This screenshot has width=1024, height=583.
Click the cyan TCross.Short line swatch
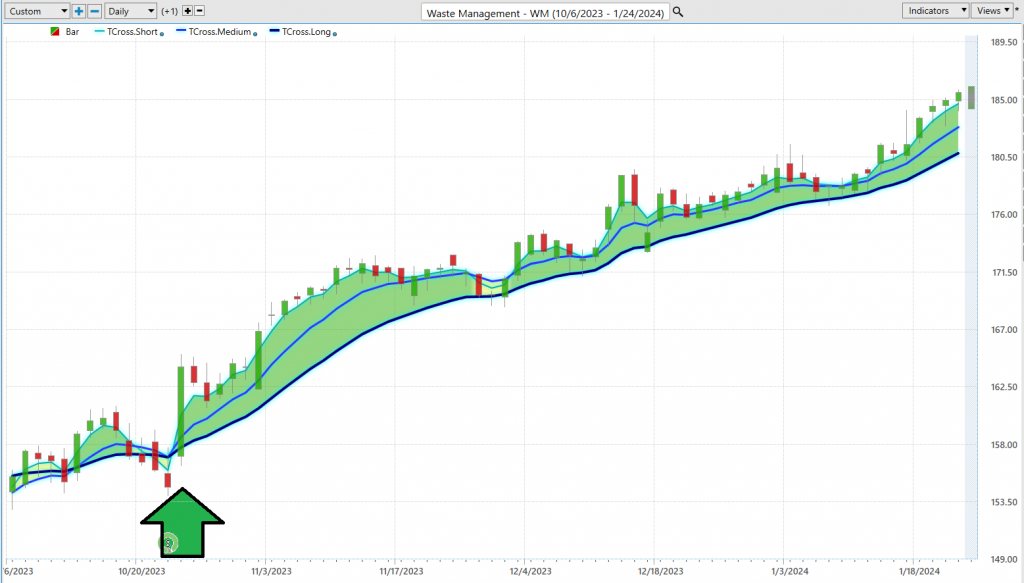click(x=100, y=31)
